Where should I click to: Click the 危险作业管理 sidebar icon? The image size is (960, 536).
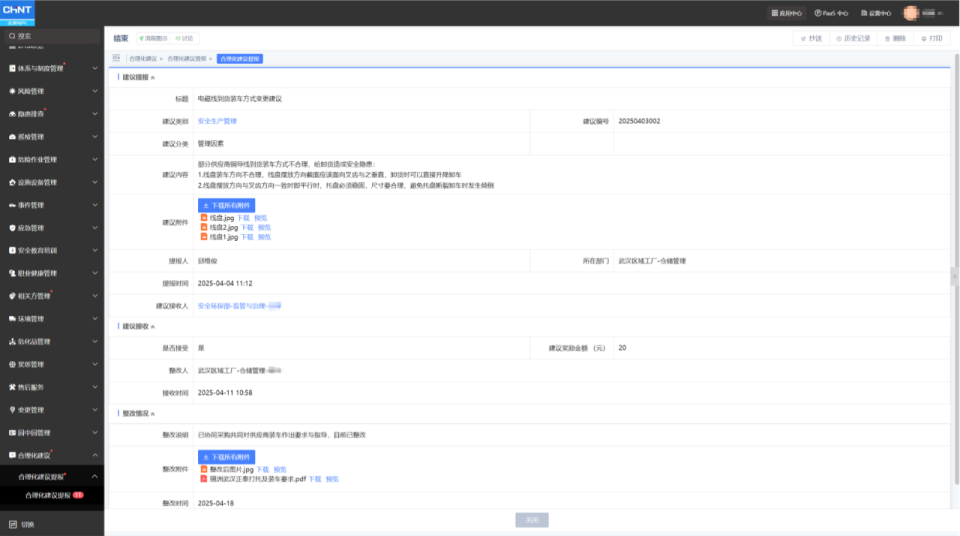[x=12, y=159]
